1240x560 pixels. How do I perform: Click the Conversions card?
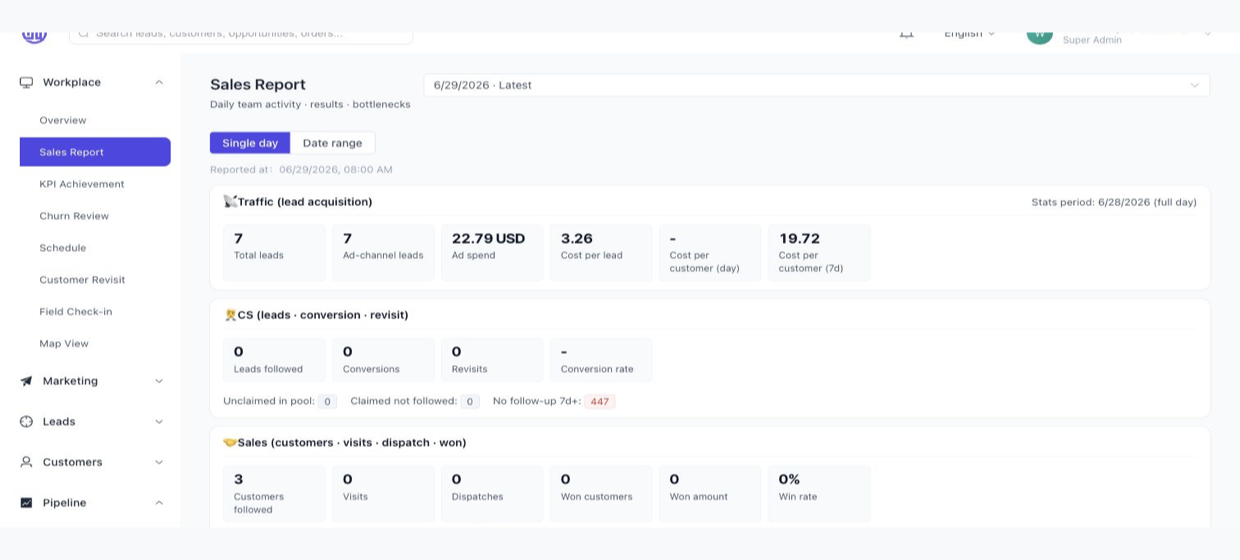(383, 360)
